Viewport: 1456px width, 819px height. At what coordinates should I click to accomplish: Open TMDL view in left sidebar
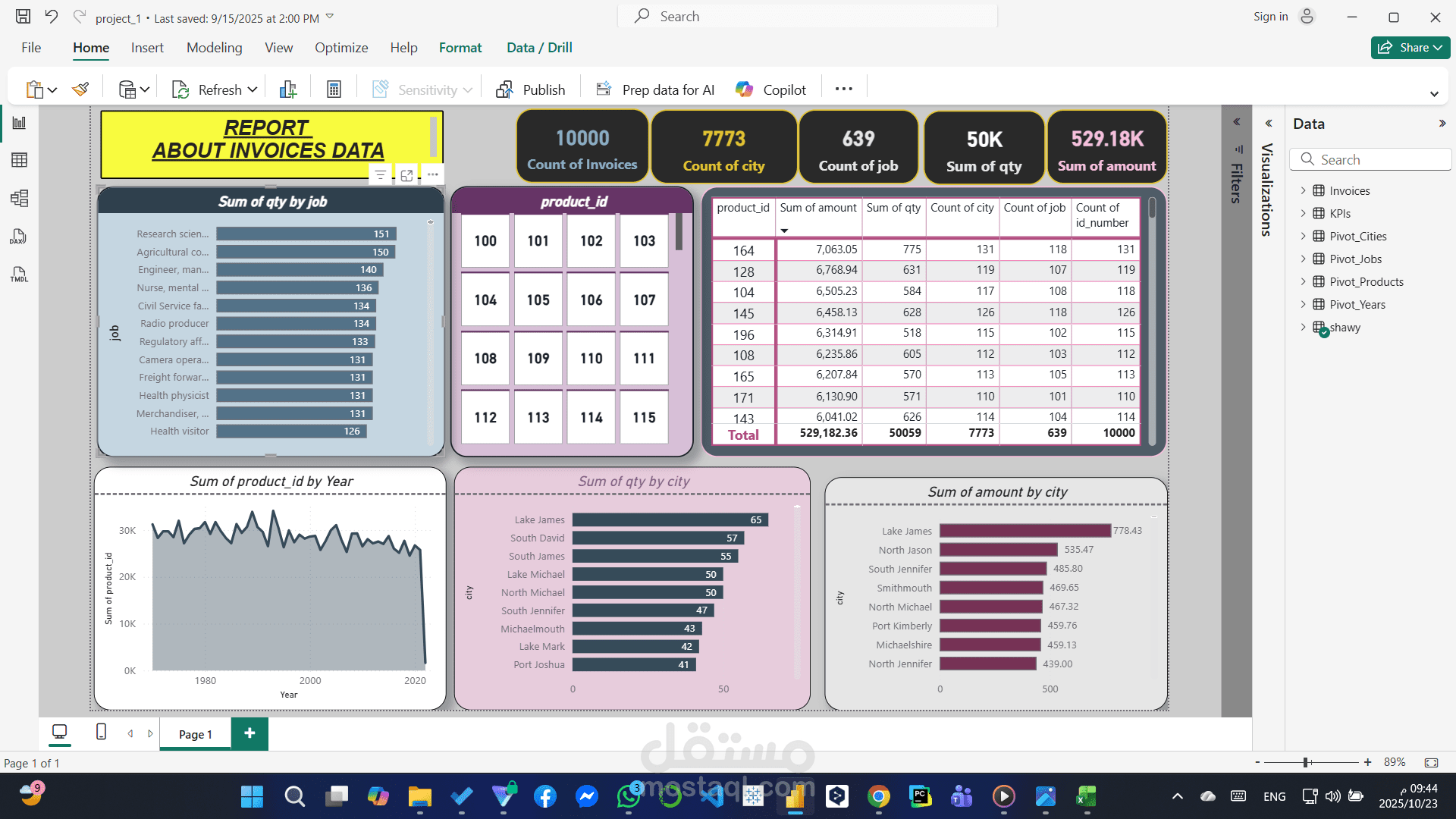[x=19, y=275]
